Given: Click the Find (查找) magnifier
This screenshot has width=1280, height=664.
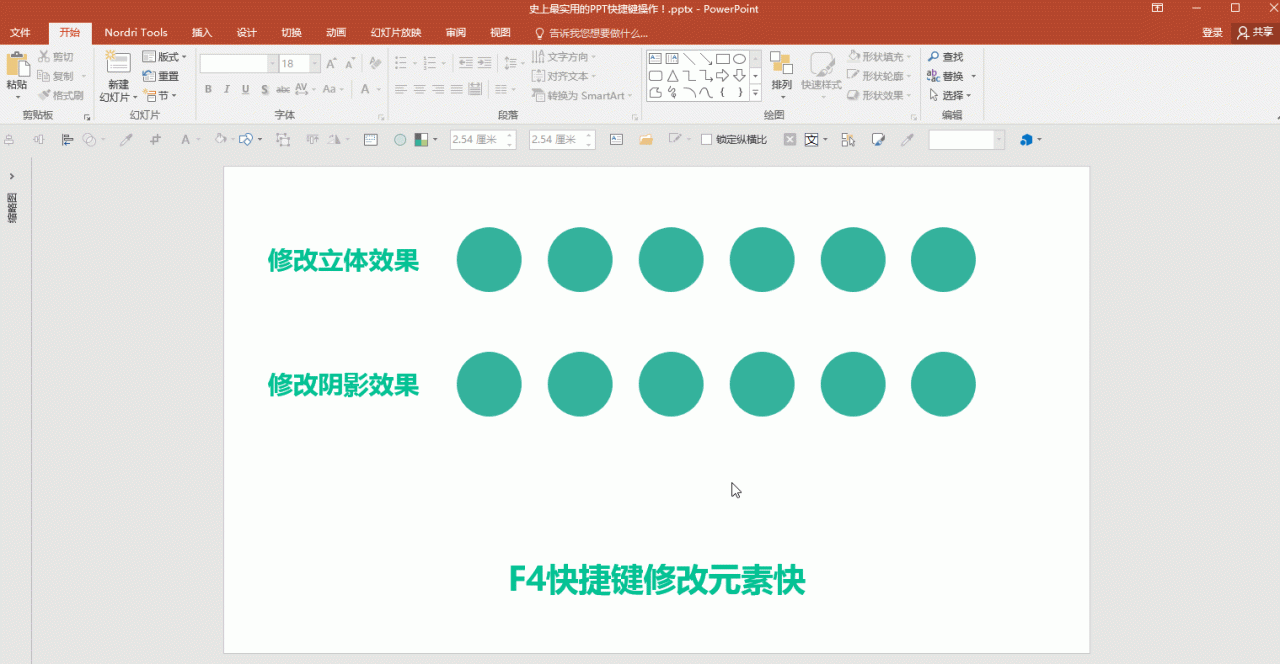Looking at the screenshot, I should (x=933, y=57).
